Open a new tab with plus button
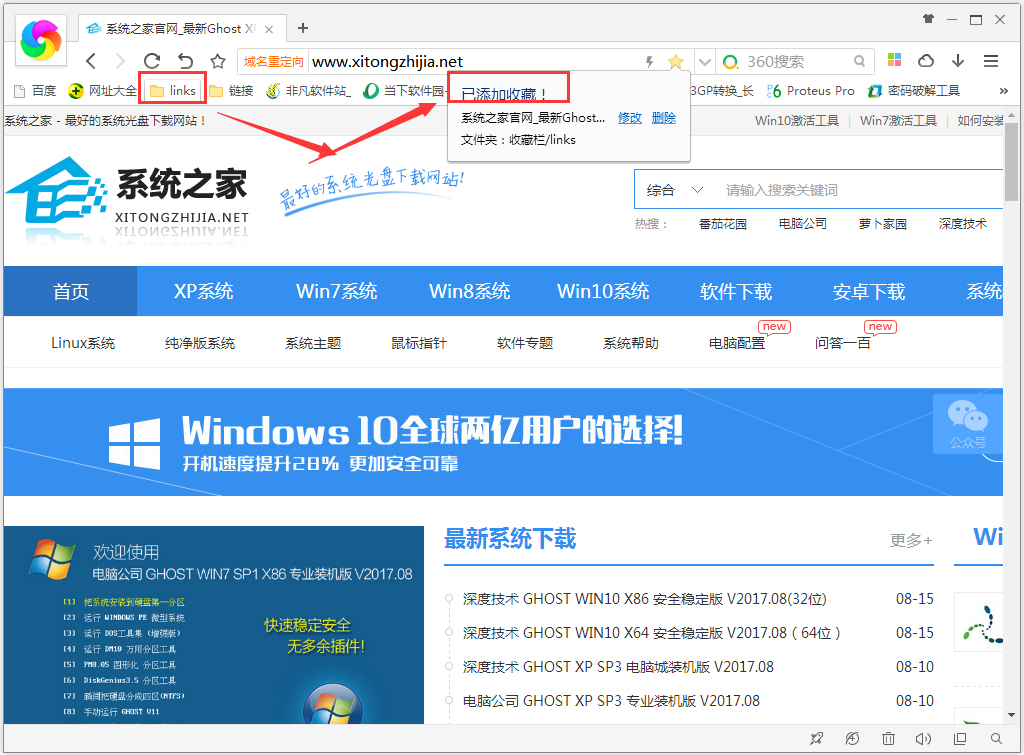Image resolution: width=1024 pixels, height=755 pixels. click(303, 28)
